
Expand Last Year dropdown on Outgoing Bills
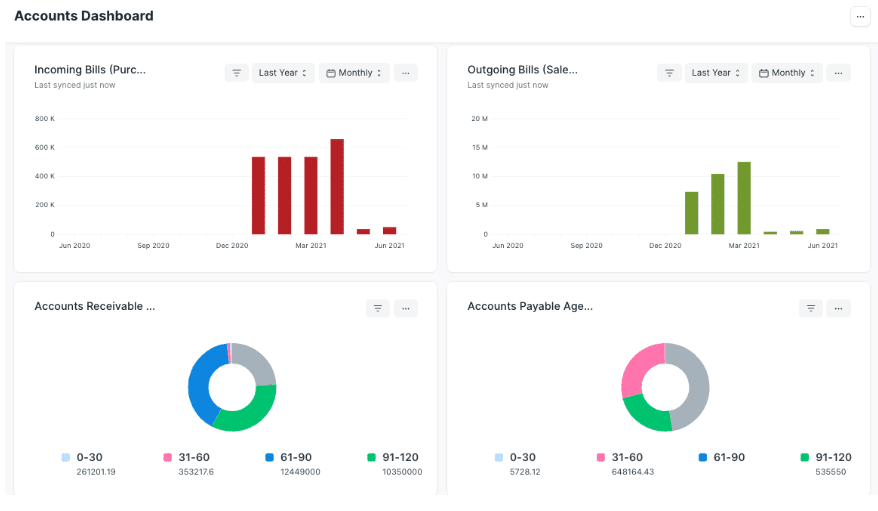(x=716, y=73)
